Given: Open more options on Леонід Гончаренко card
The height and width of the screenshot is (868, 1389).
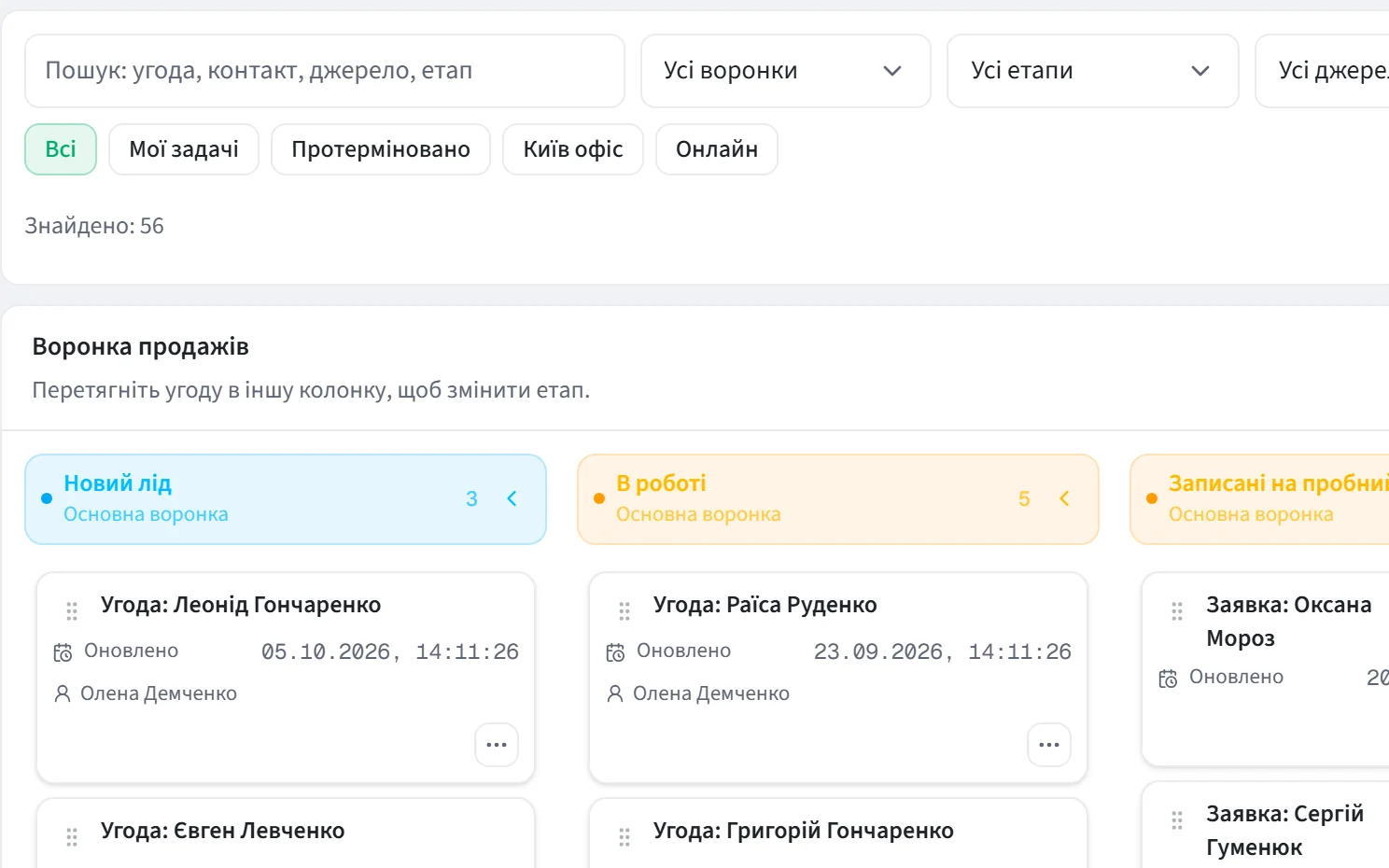Looking at the screenshot, I should click(497, 745).
